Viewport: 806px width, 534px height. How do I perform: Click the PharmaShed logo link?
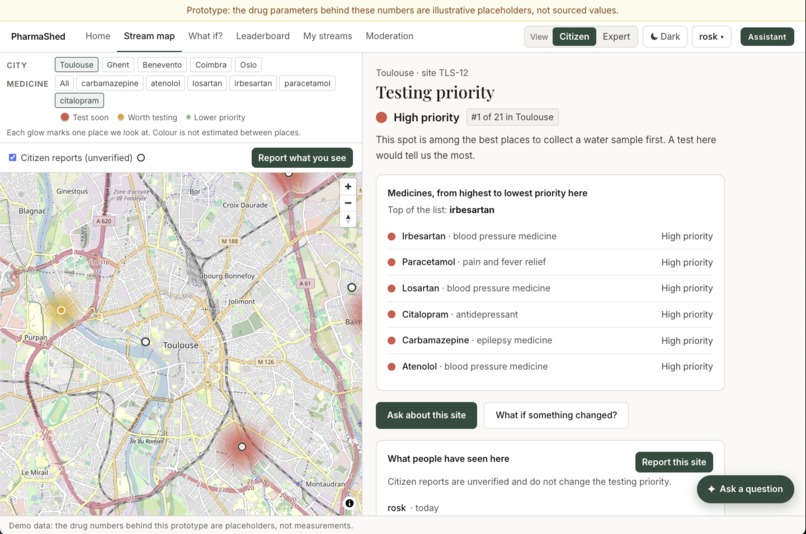[38, 36]
